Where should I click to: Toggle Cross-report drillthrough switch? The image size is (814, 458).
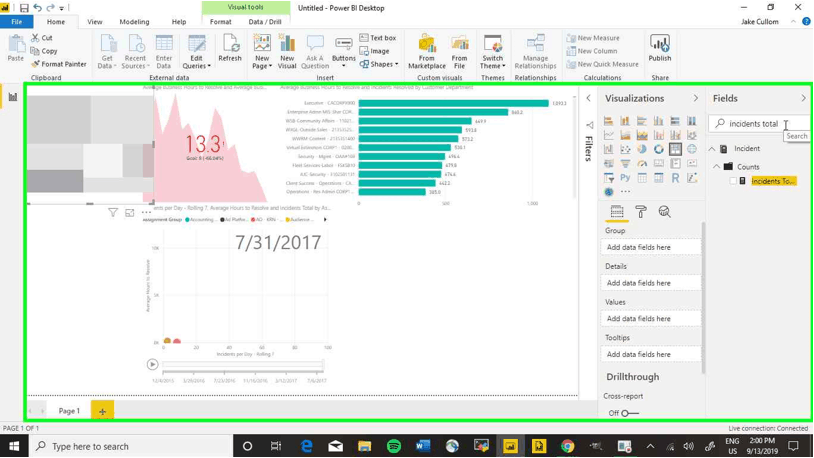628,413
